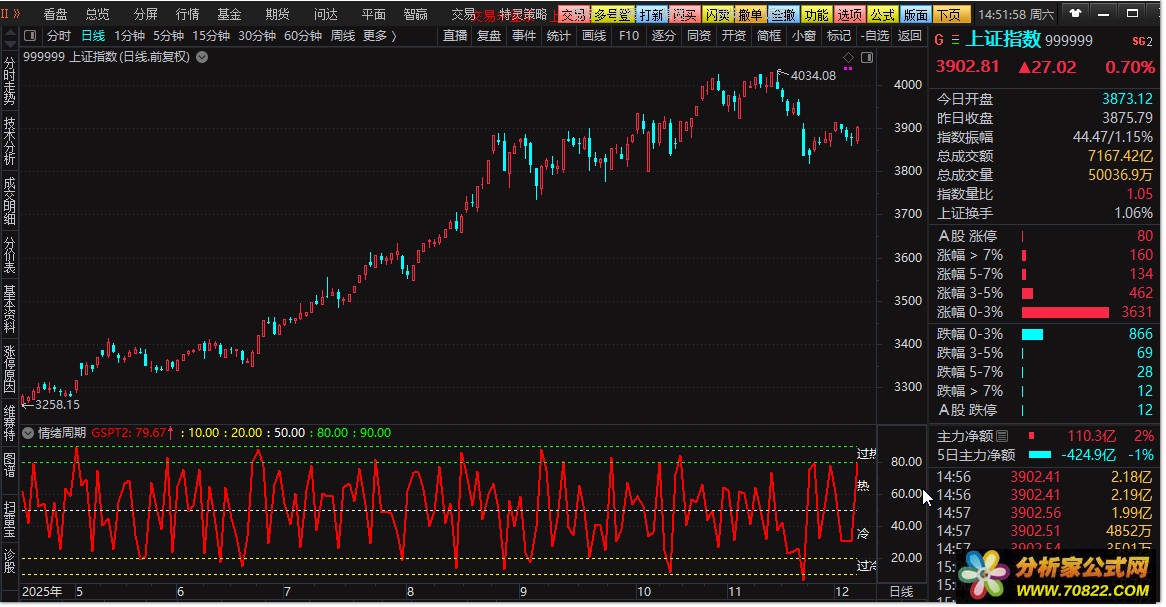Open the 更多 timeframe dropdown

point(379,36)
